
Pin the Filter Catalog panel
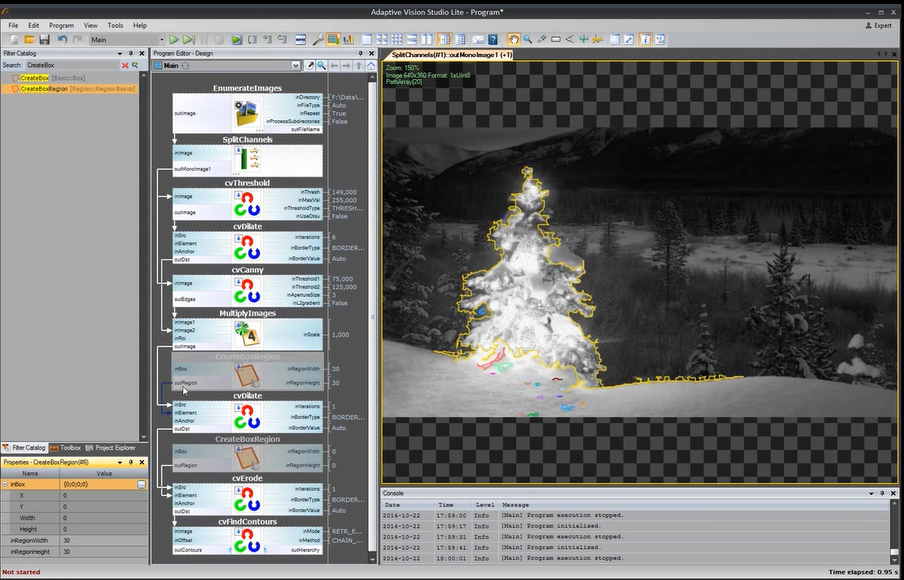131,53
